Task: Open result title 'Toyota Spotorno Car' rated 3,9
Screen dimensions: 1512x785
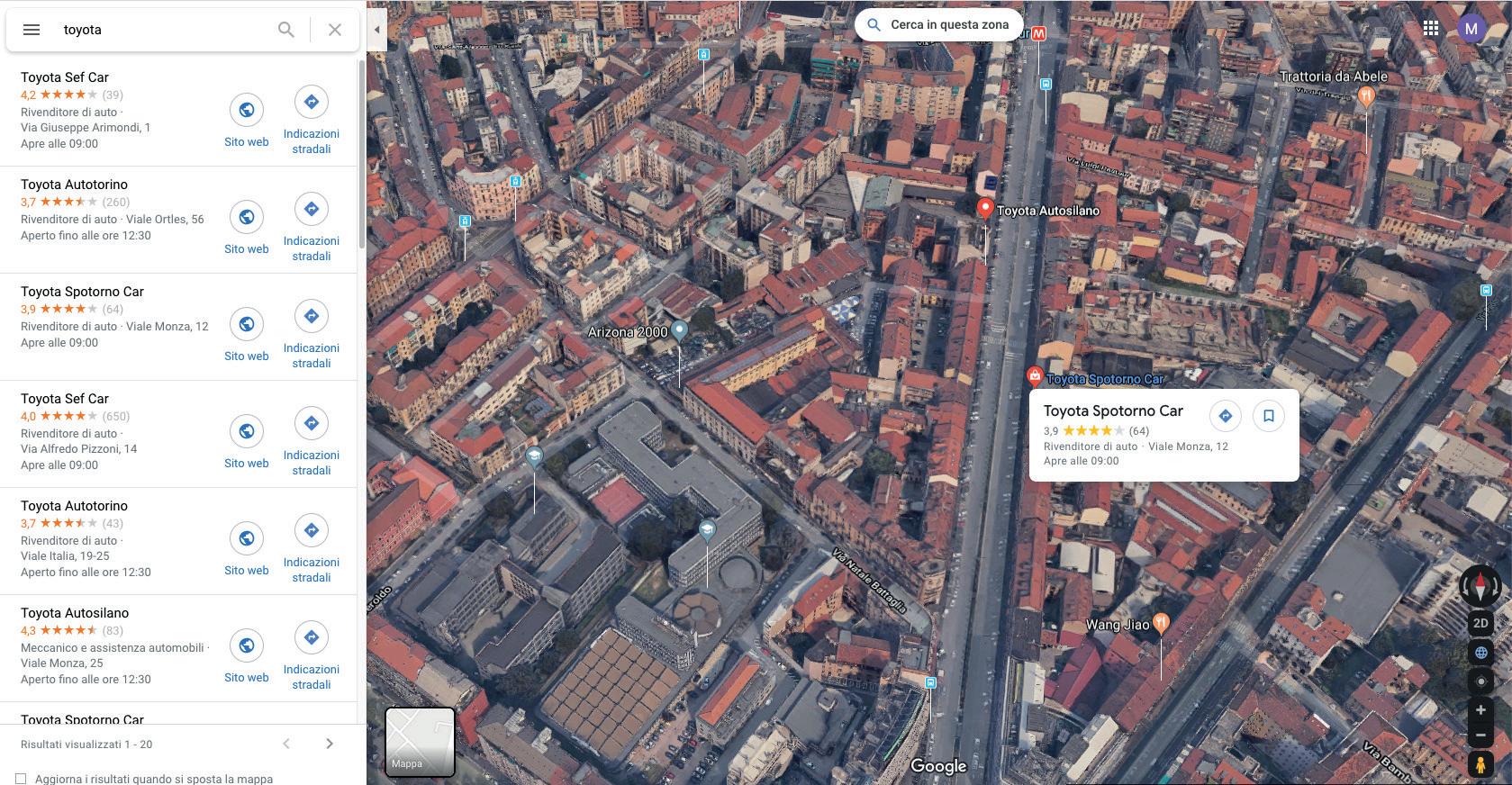Action: tap(82, 292)
